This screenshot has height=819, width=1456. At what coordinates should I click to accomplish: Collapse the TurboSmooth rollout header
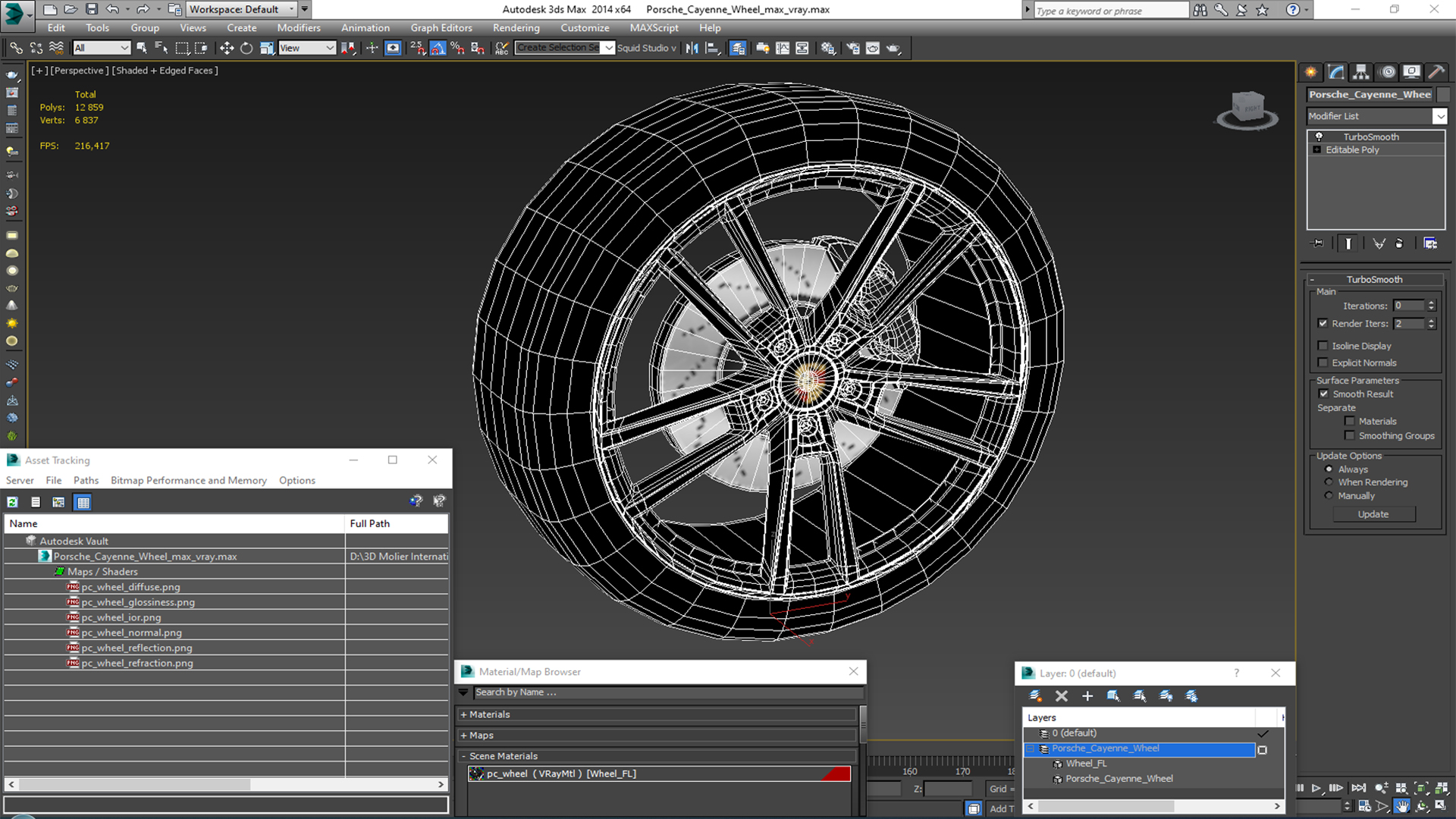point(1374,279)
